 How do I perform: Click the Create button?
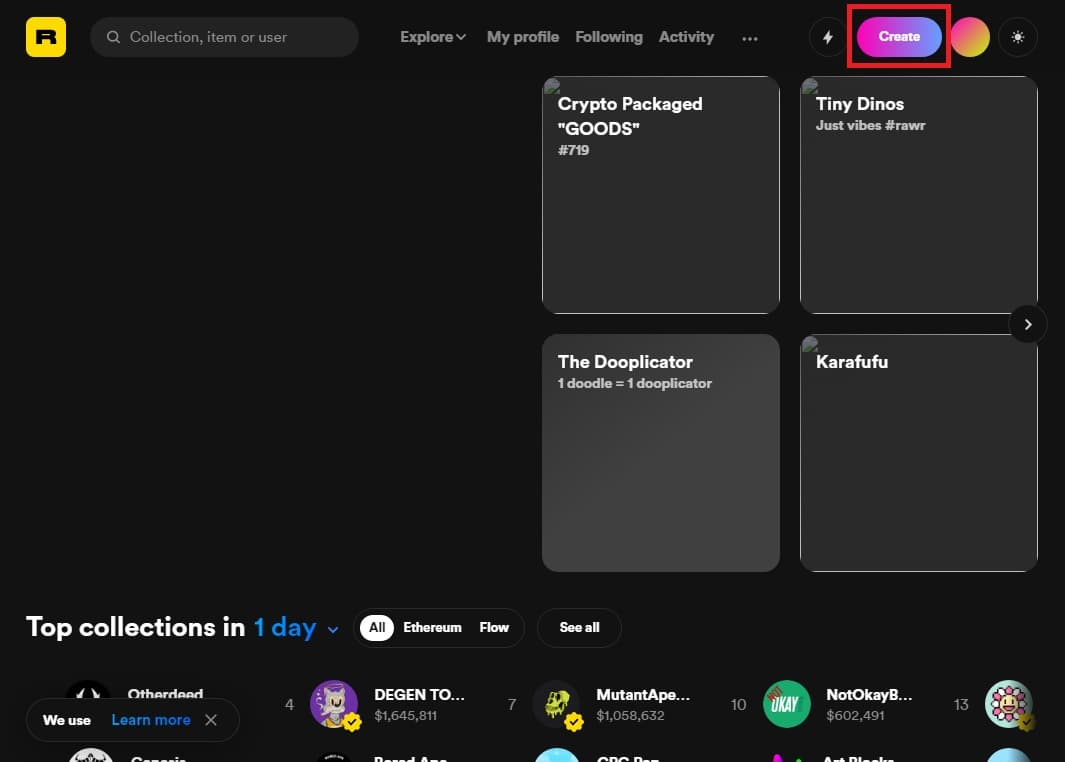click(899, 37)
